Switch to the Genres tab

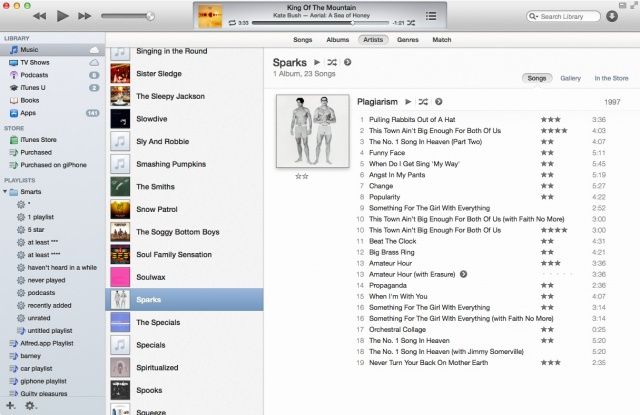pos(409,40)
